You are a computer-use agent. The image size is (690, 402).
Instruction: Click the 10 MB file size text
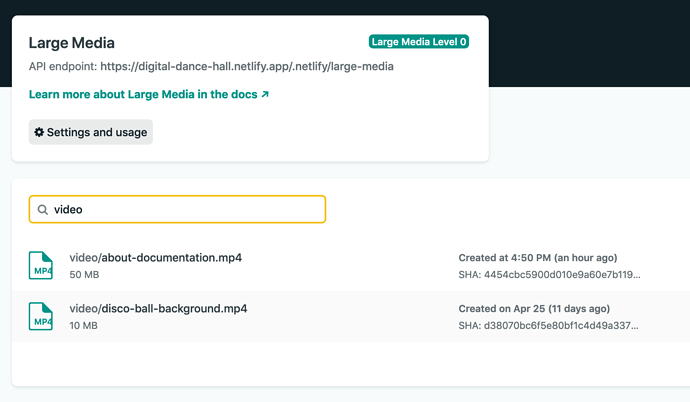click(83, 325)
